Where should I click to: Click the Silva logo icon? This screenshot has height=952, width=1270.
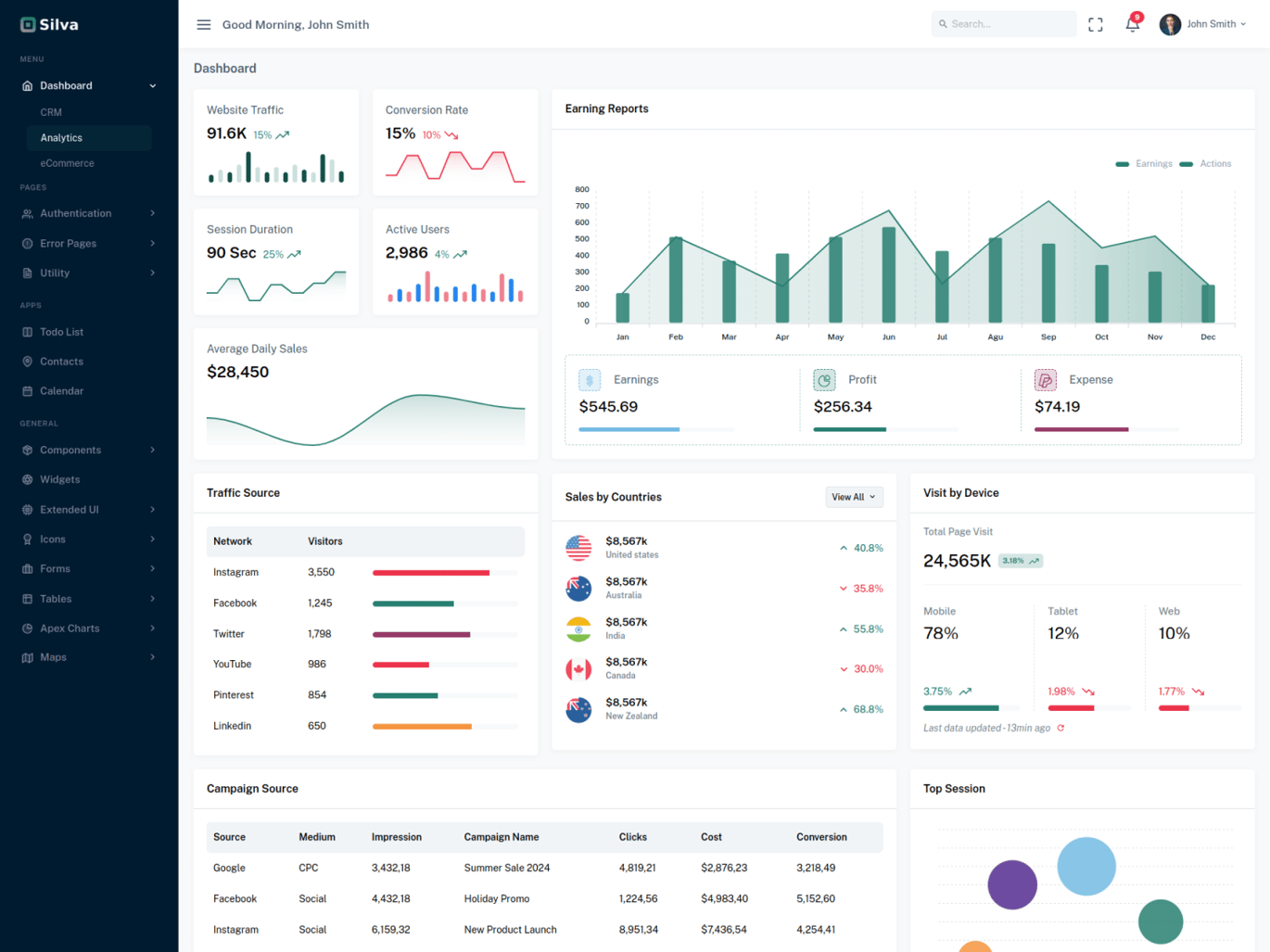click(x=28, y=25)
